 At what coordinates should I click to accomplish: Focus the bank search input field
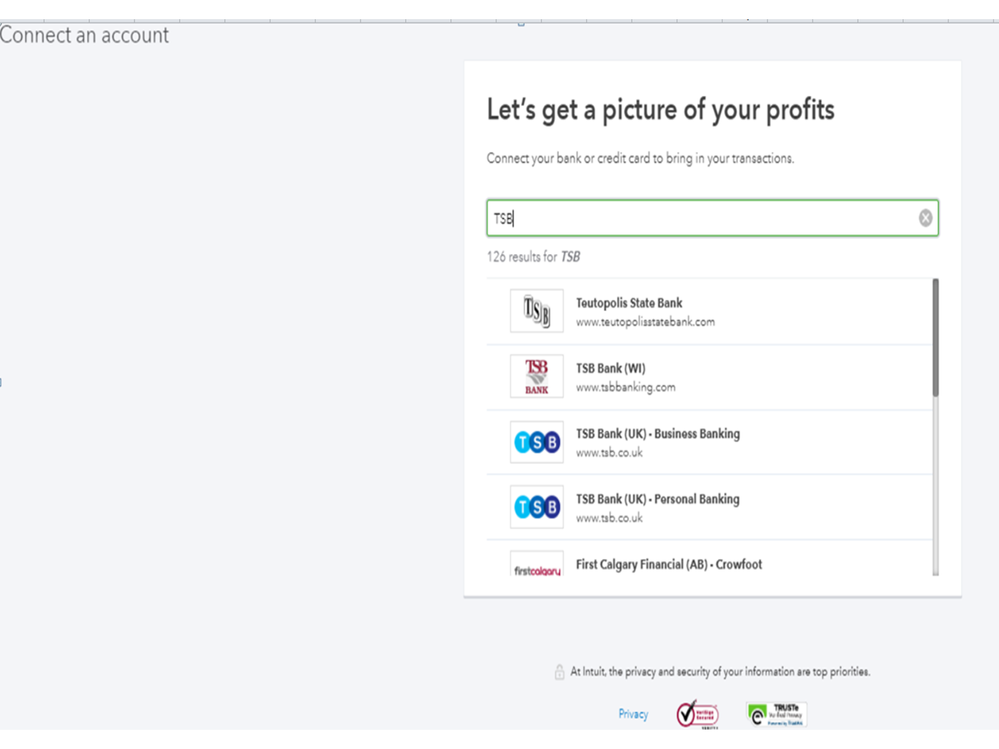(700, 218)
